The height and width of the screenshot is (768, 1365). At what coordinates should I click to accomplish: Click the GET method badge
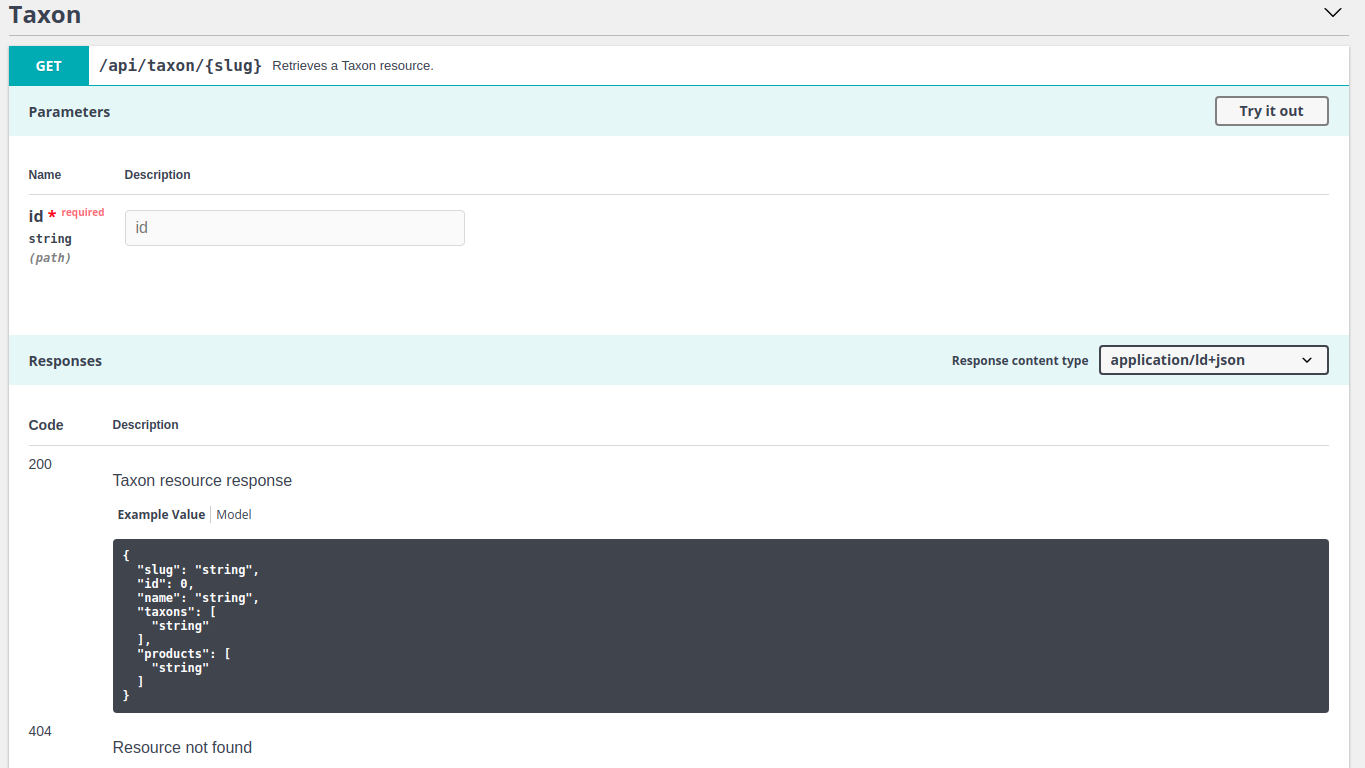[48, 65]
